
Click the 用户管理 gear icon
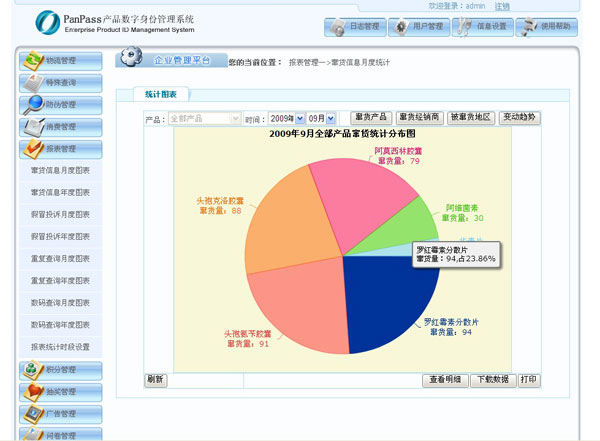(x=399, y=27)
